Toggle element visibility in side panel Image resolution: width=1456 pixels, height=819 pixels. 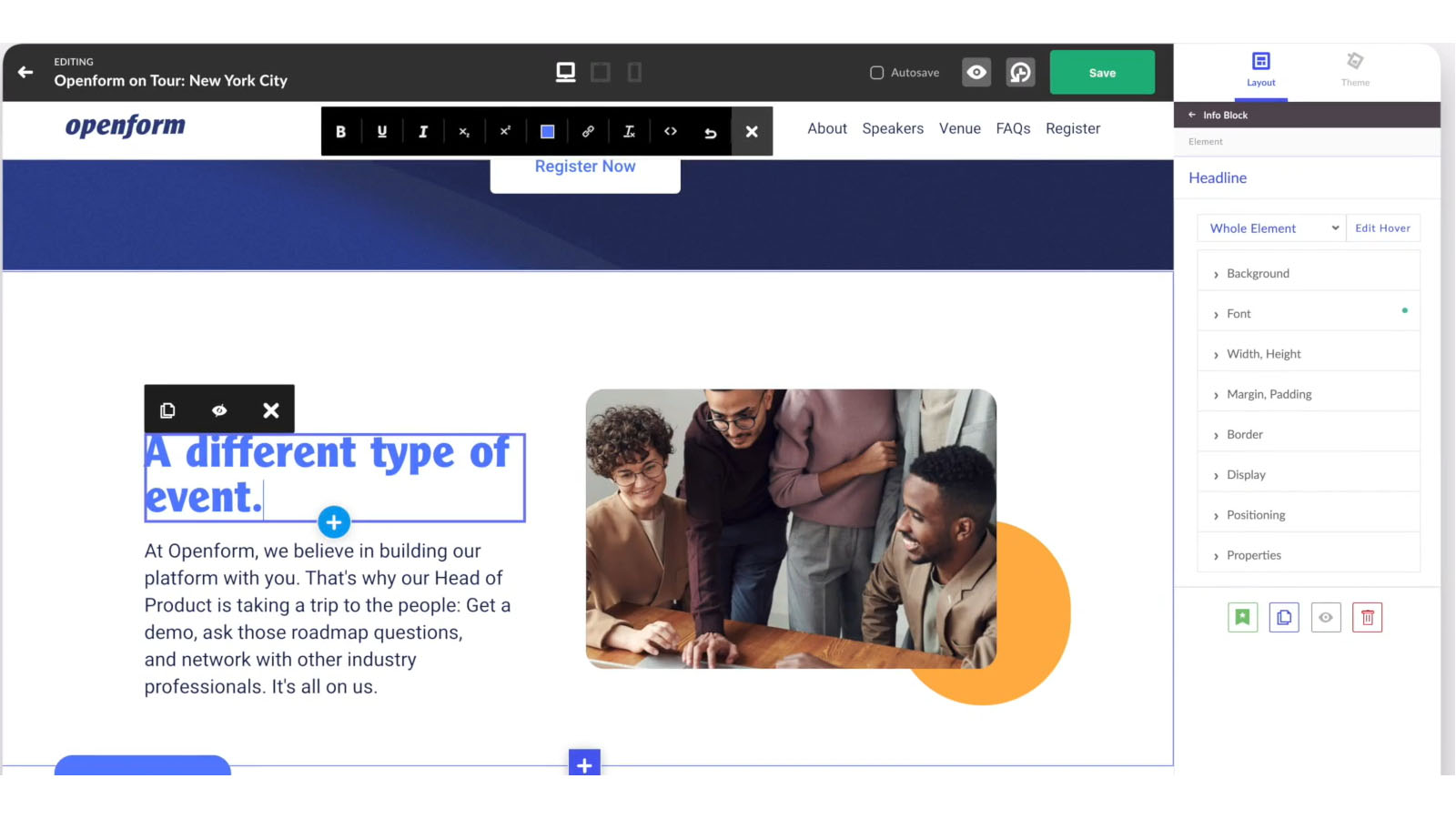pyautogui.click(x=1326, y=617)
